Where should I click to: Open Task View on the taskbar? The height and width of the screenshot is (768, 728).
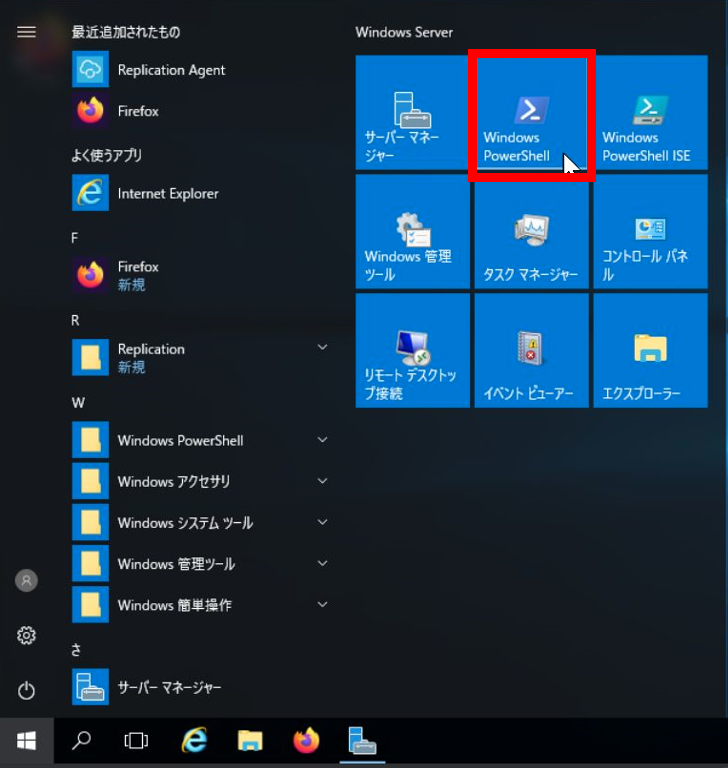(x=136, y=741)
